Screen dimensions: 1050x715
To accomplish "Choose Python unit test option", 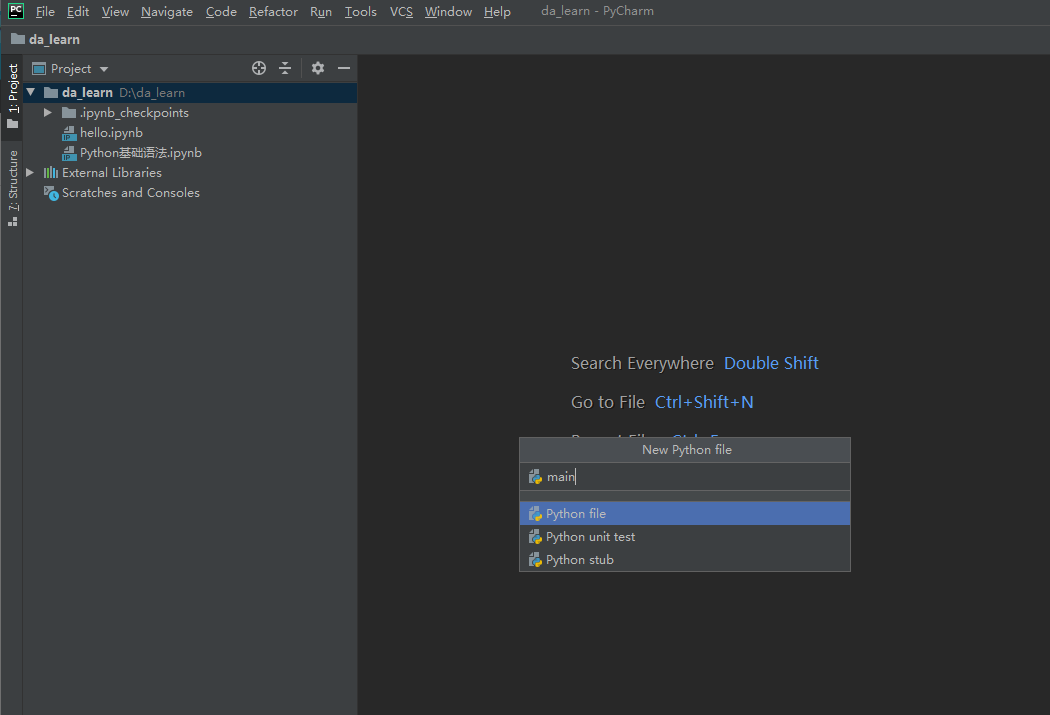I will [684, 537].
